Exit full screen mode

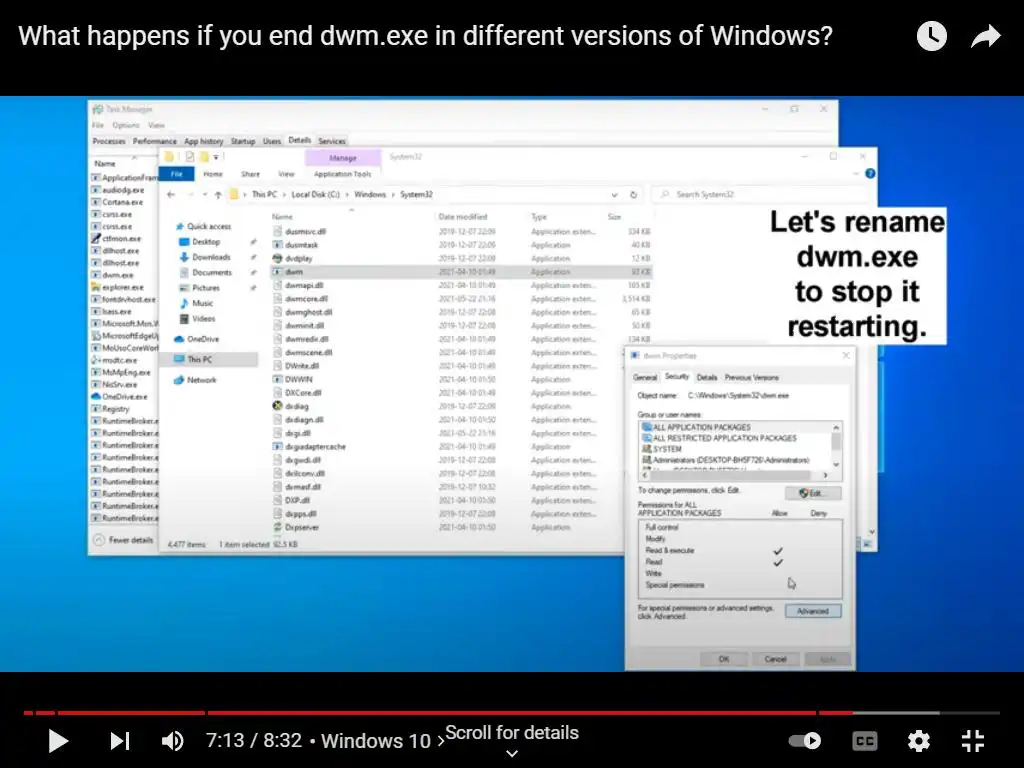pos(973,741)
